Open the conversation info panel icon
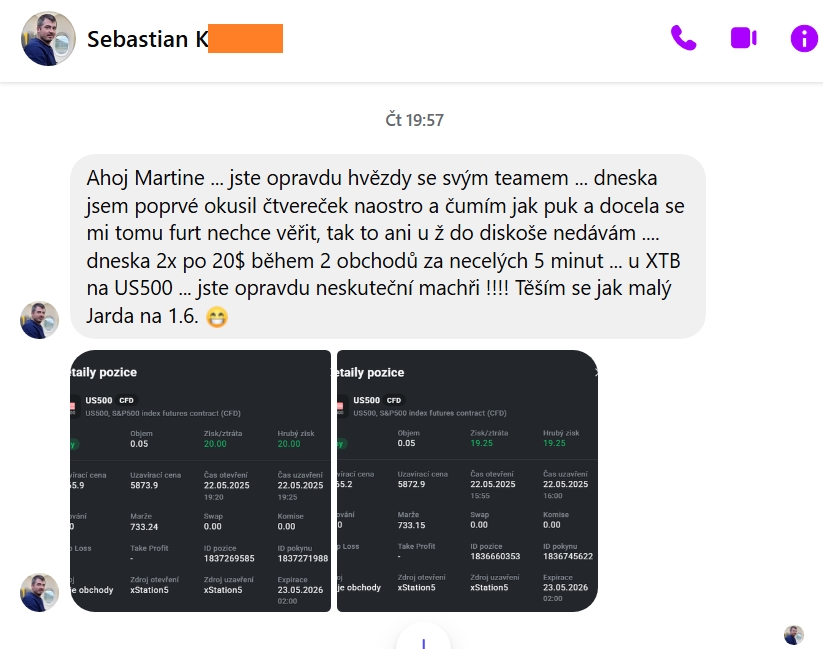 [x=804, y=39]
